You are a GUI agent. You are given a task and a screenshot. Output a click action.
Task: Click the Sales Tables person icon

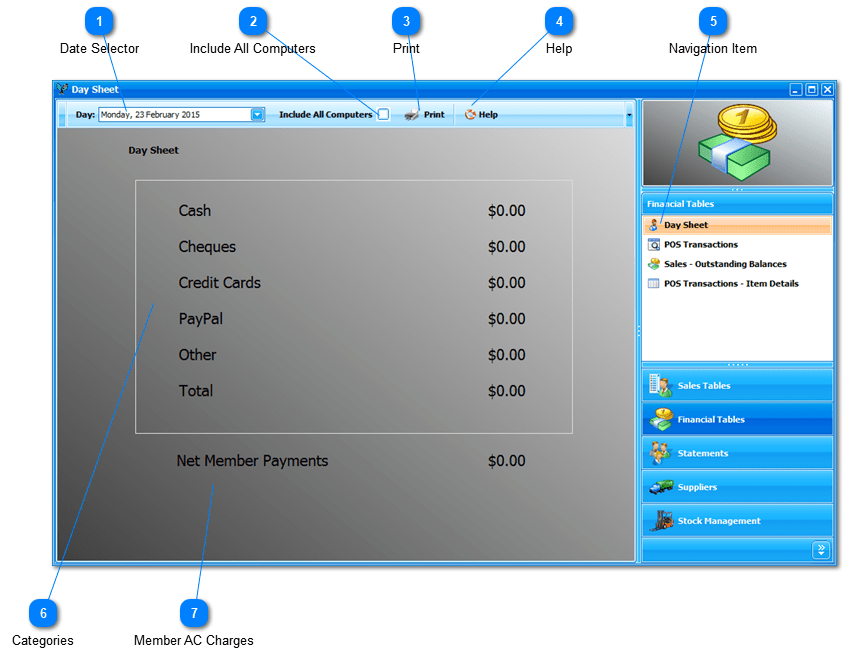click(x=660, y=386)
